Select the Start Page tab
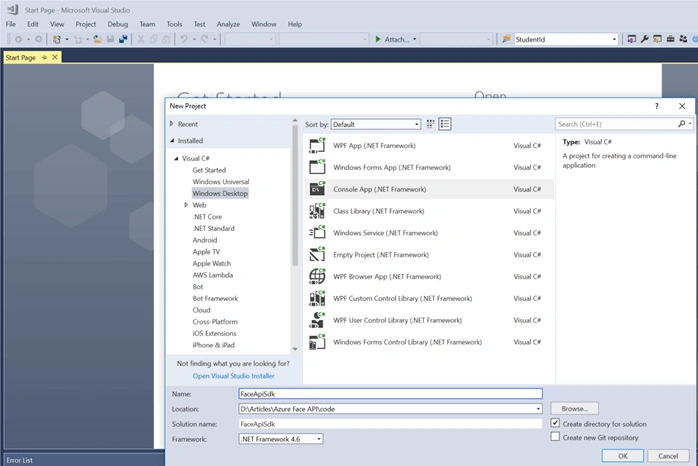698x466 pixels. pos(21,57)
